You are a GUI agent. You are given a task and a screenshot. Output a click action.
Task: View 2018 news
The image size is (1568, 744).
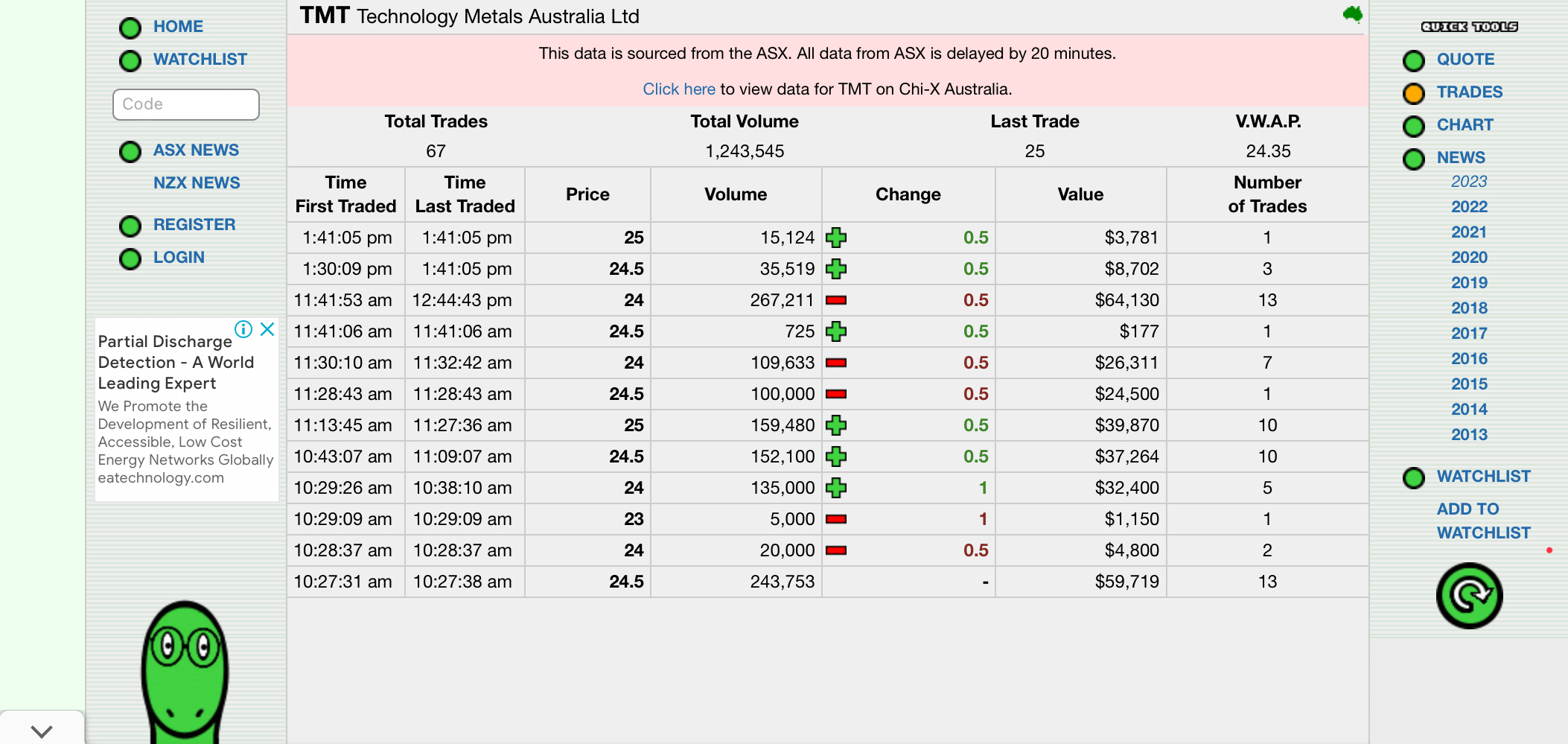pyautogui.click(x=1469, y=308)
